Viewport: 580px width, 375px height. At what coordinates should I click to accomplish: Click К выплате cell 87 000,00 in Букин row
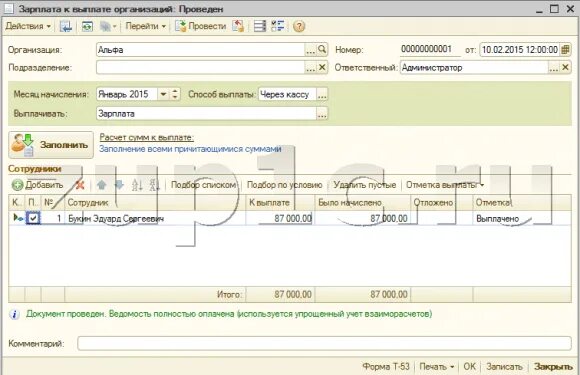pos(280,218)
